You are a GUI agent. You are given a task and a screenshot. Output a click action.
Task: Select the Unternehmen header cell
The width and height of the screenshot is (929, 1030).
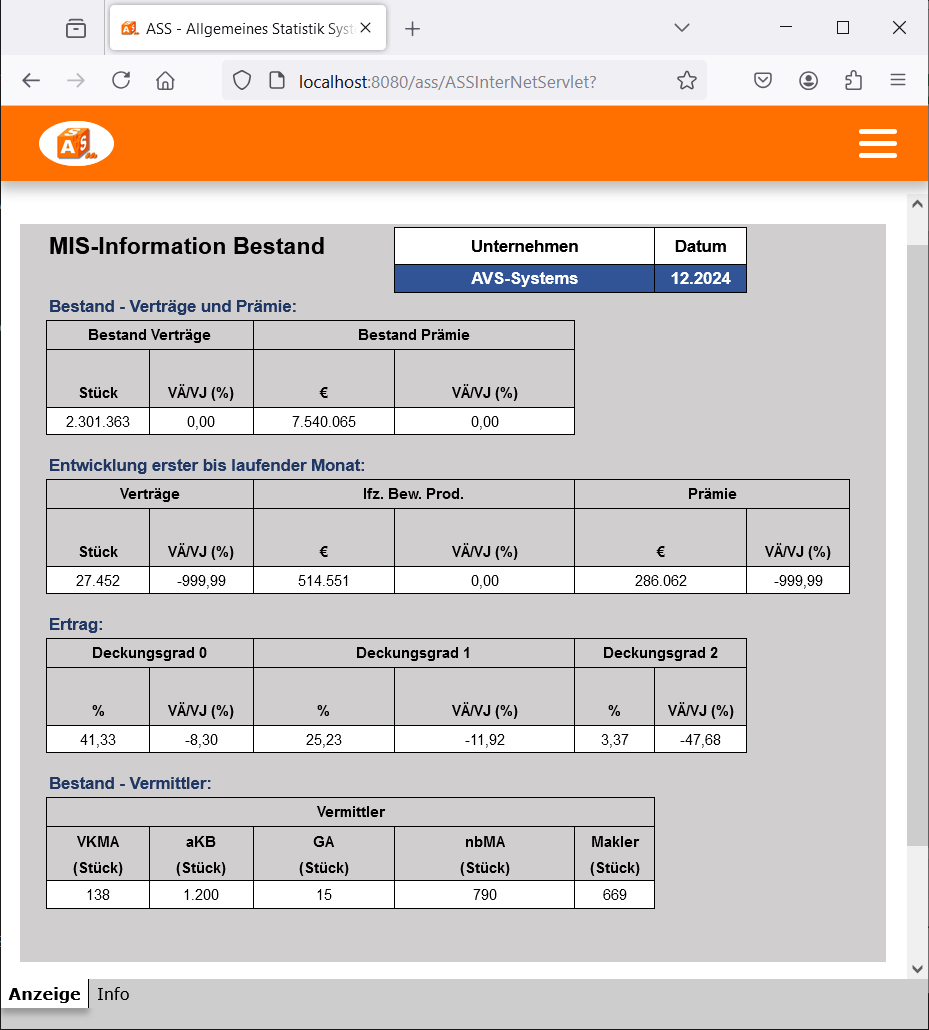pyautogui.click(x=524, y=246)
